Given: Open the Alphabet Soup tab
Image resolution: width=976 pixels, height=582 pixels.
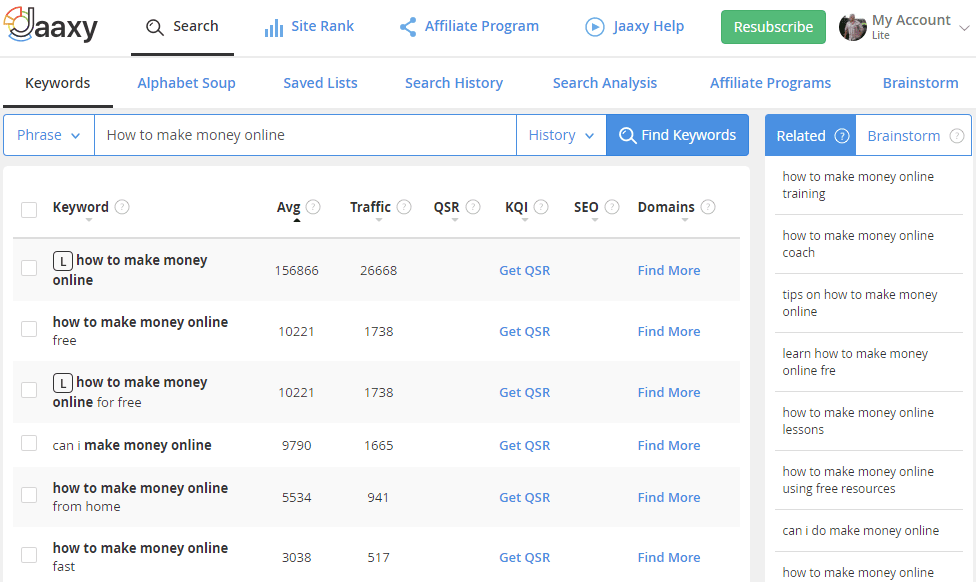Looking at the screenshot, I should click(x=186, y=83).
